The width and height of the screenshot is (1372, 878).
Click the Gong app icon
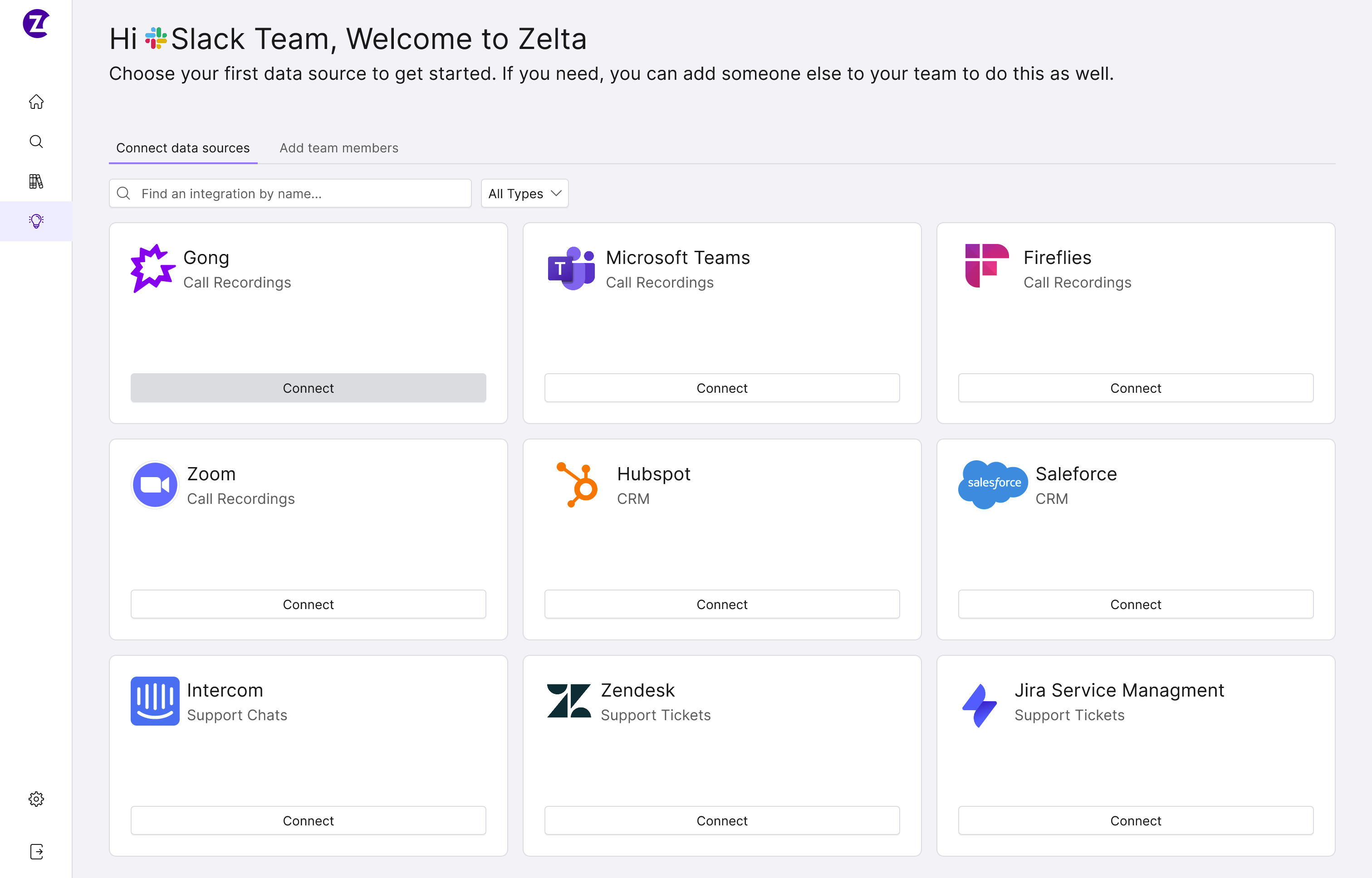click(x=153, y=268)
